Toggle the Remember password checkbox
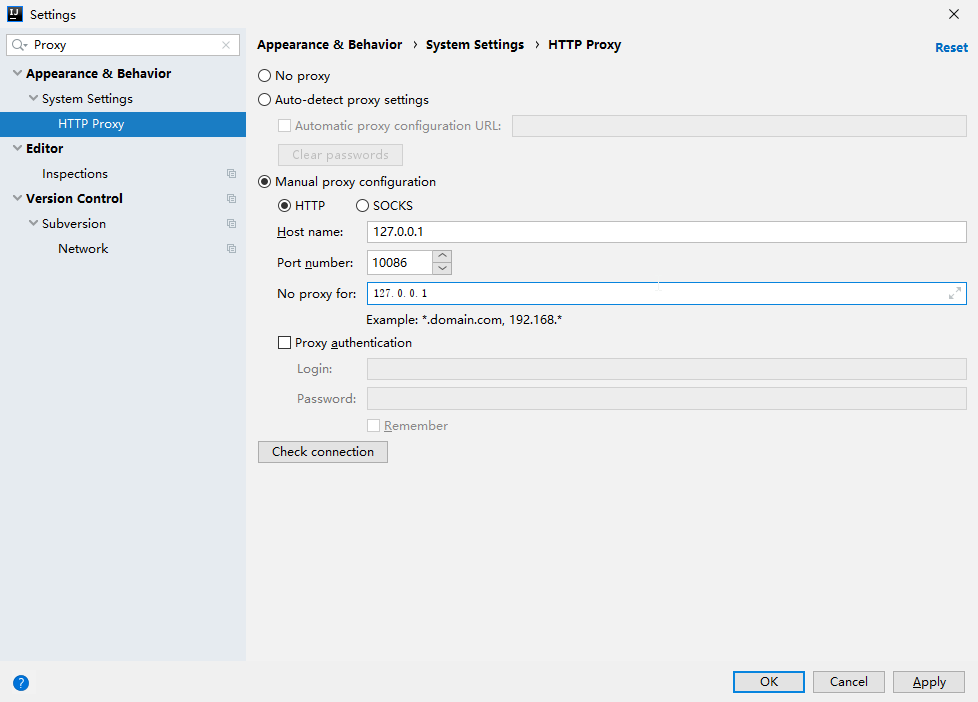The width and height of the screenshot is (978, 702). (374, 426)
